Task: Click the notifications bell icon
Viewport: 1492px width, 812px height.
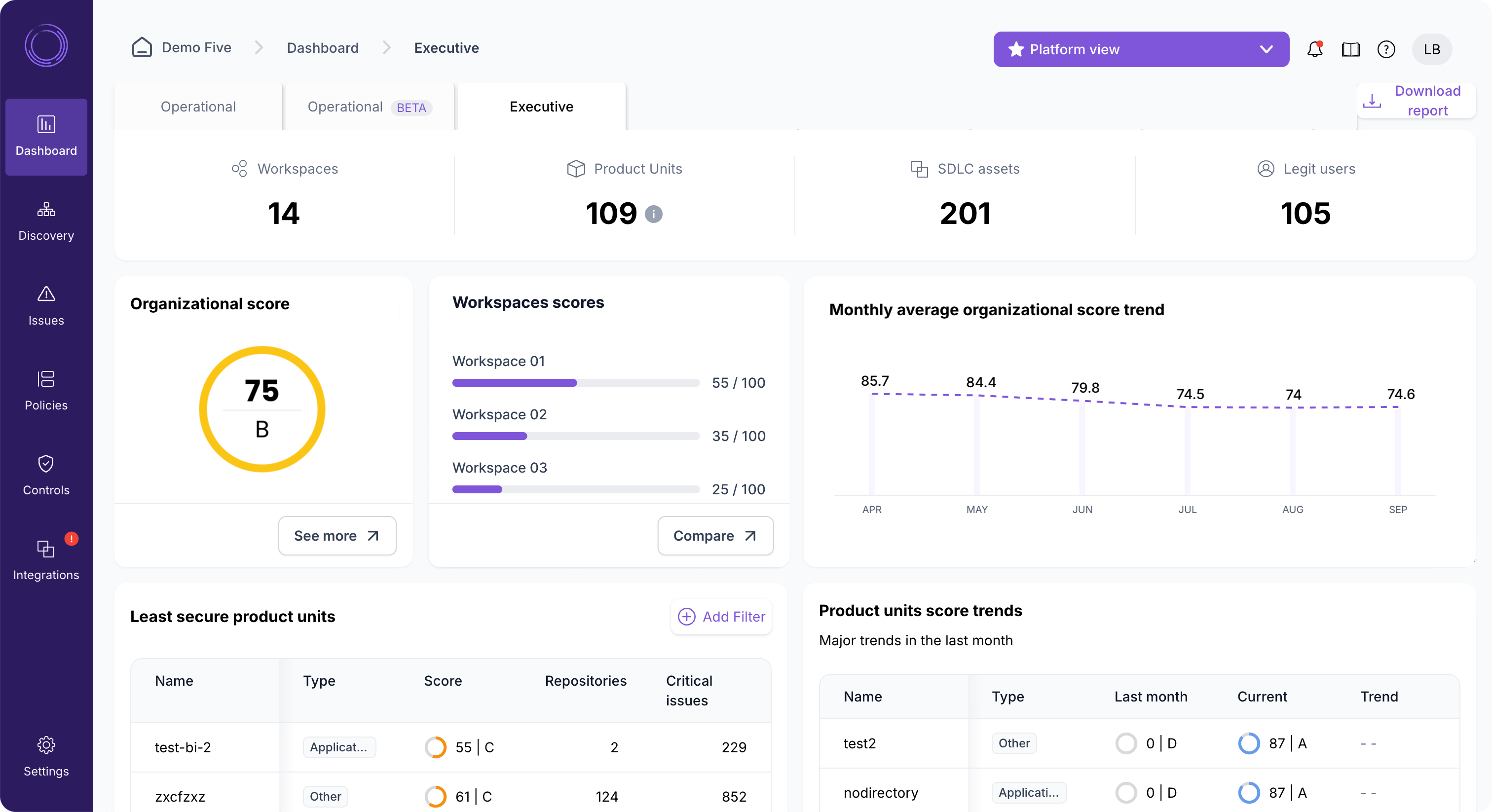Action: (x=1314, y=49)
